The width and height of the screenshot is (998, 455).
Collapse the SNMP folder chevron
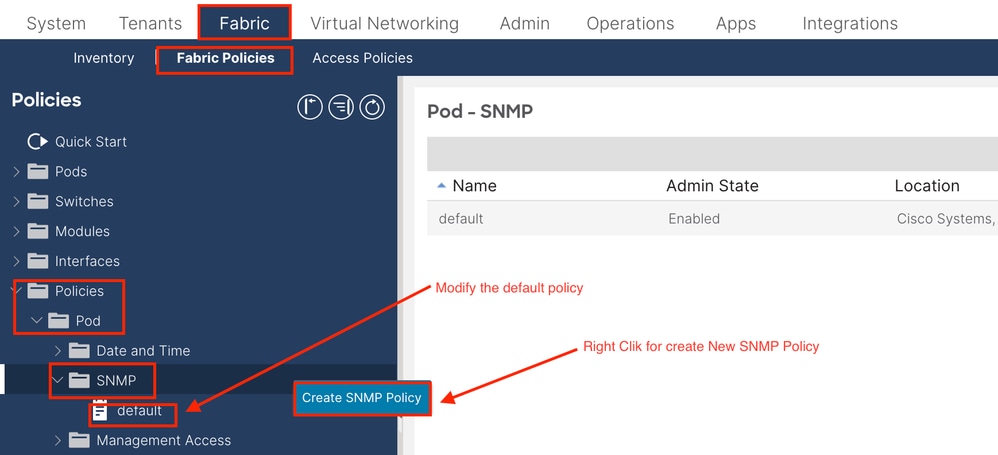(57, 380)
